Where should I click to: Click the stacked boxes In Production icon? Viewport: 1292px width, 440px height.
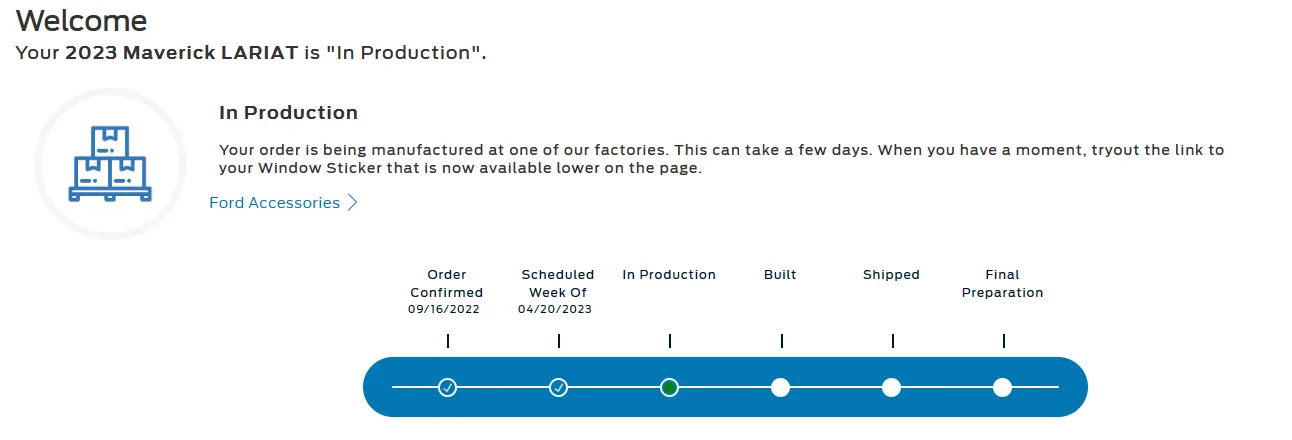tap(110, 163)
